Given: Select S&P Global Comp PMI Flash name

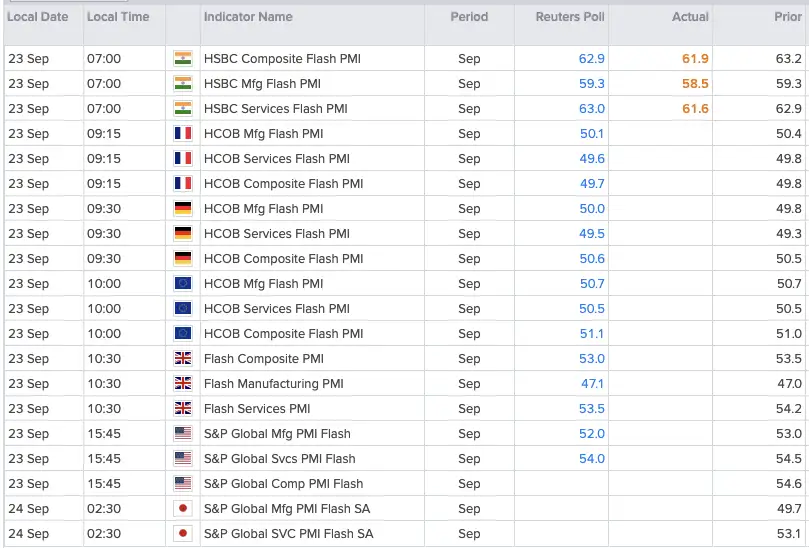Looking at the screenshot, I should [x=283, y=484].
